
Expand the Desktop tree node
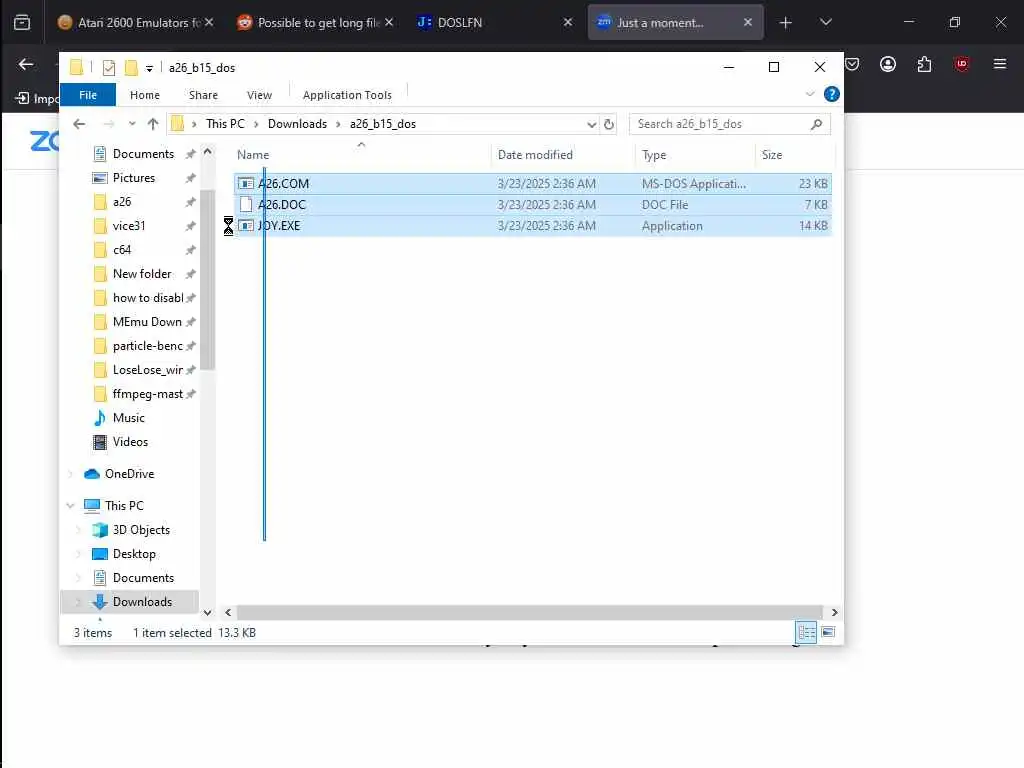coord(78,554)
